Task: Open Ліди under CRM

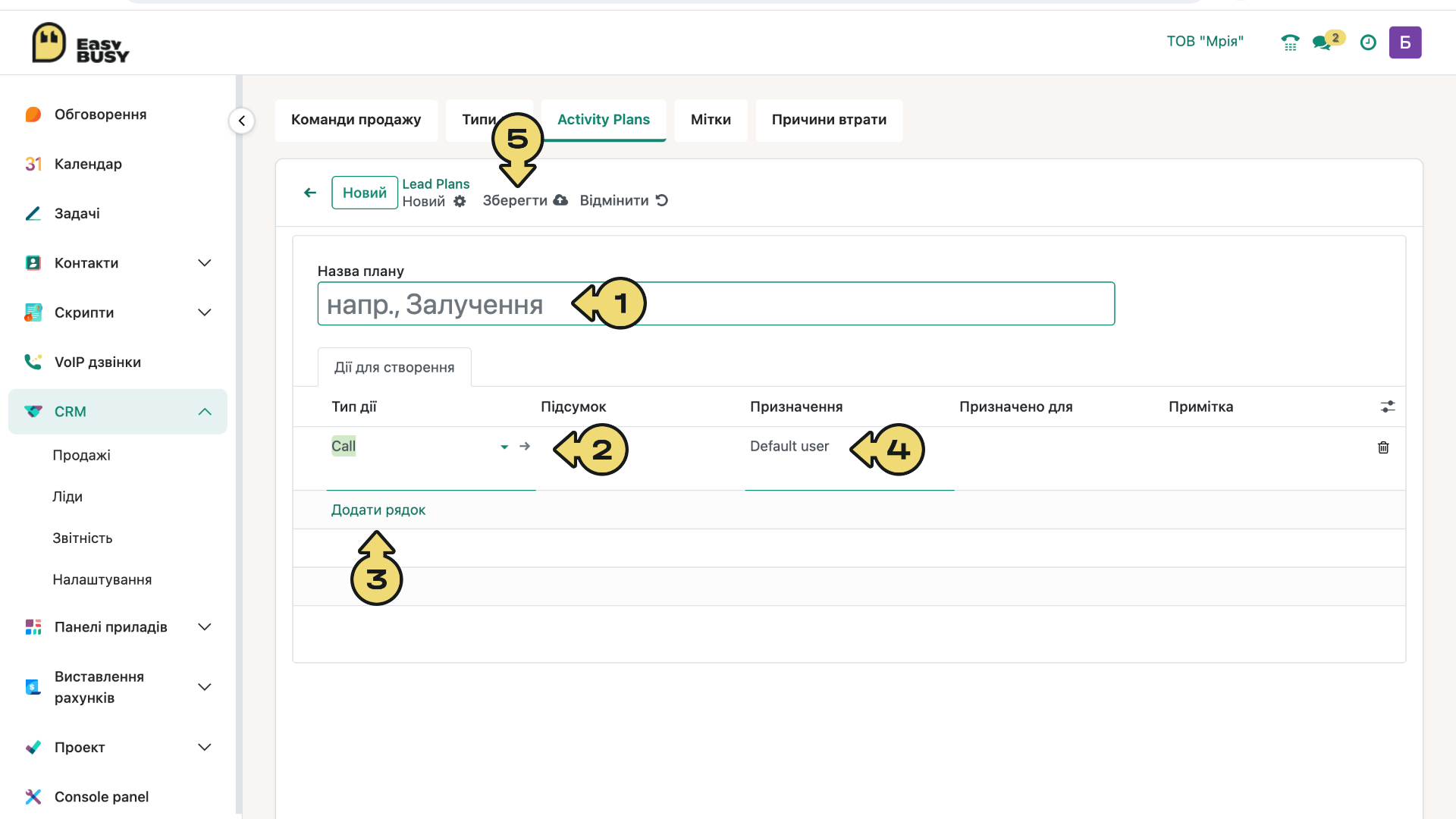Action: point(67,497)
